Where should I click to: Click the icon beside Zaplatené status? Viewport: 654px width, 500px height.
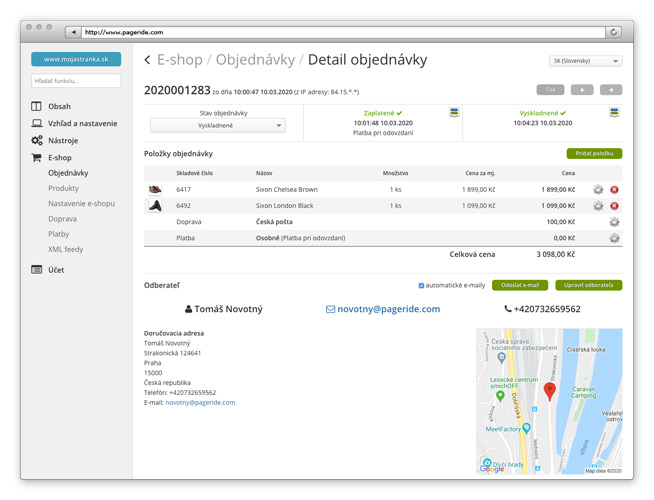pyautogui.click(x=454, y=113)
